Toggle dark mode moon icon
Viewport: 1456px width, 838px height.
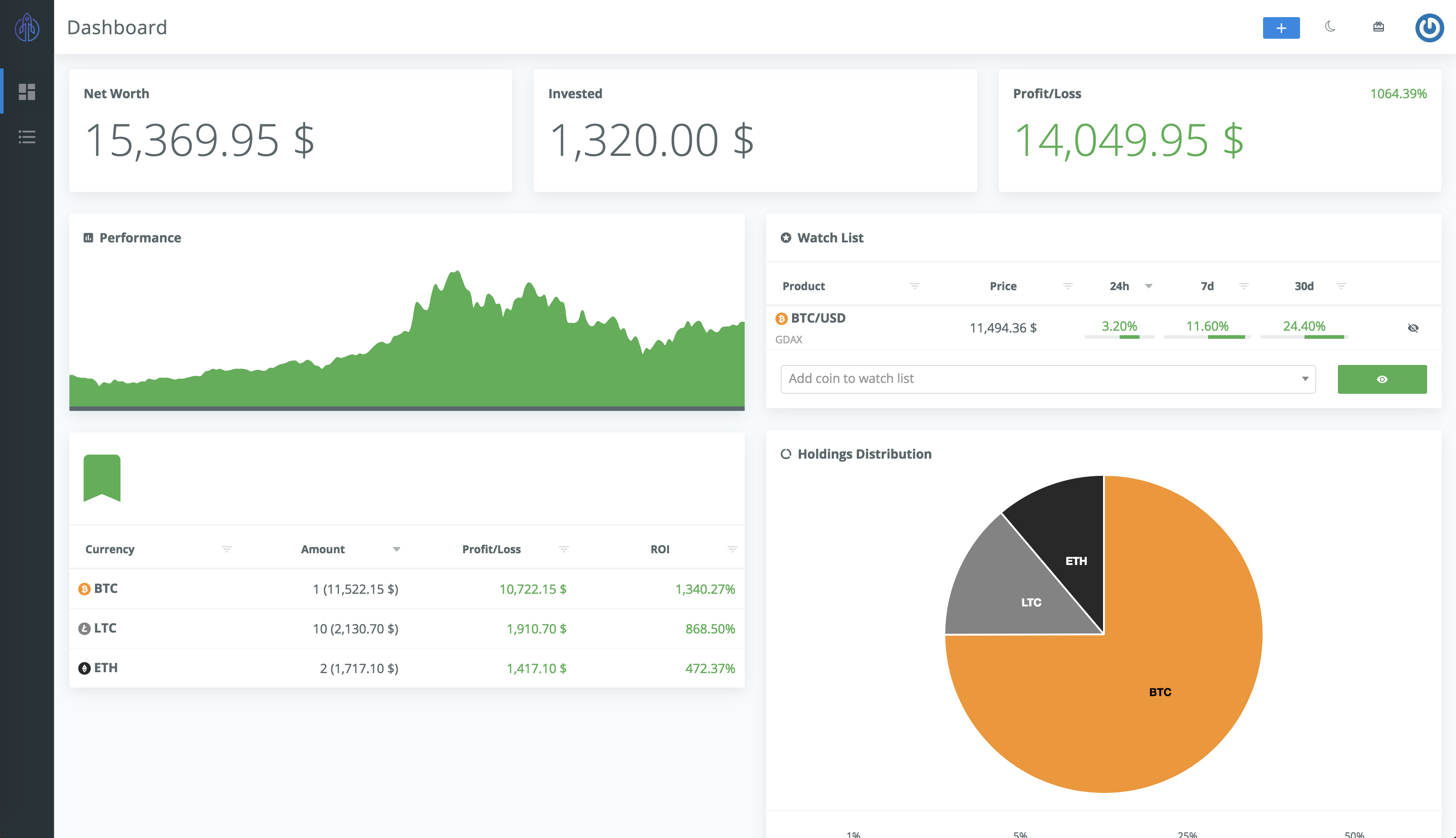[x=1330, y=27]
